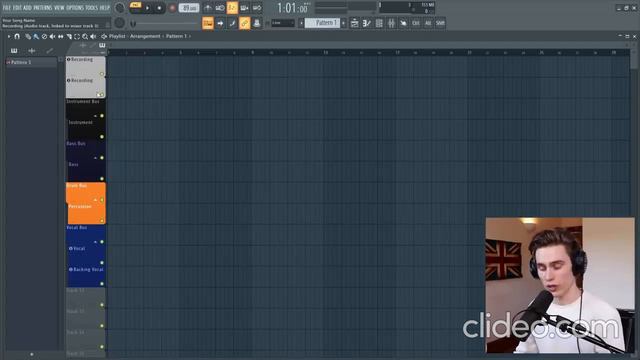
Task: Select the Playlist Draw pencil tool
Action: [28, 36]
